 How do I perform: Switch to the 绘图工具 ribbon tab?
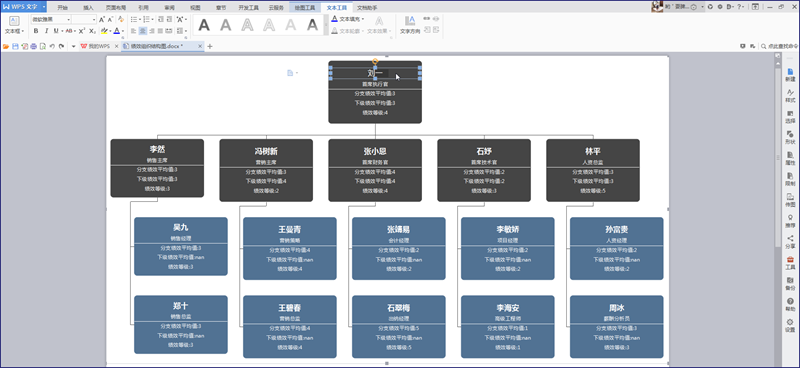[x=305, y=8]
